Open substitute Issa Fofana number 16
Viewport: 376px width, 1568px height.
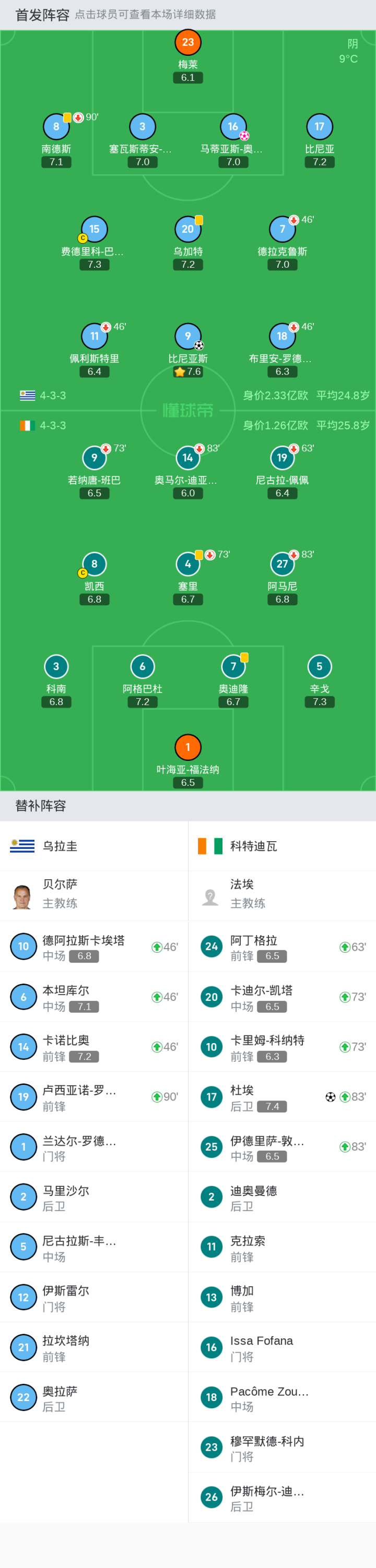point(281,1348)
